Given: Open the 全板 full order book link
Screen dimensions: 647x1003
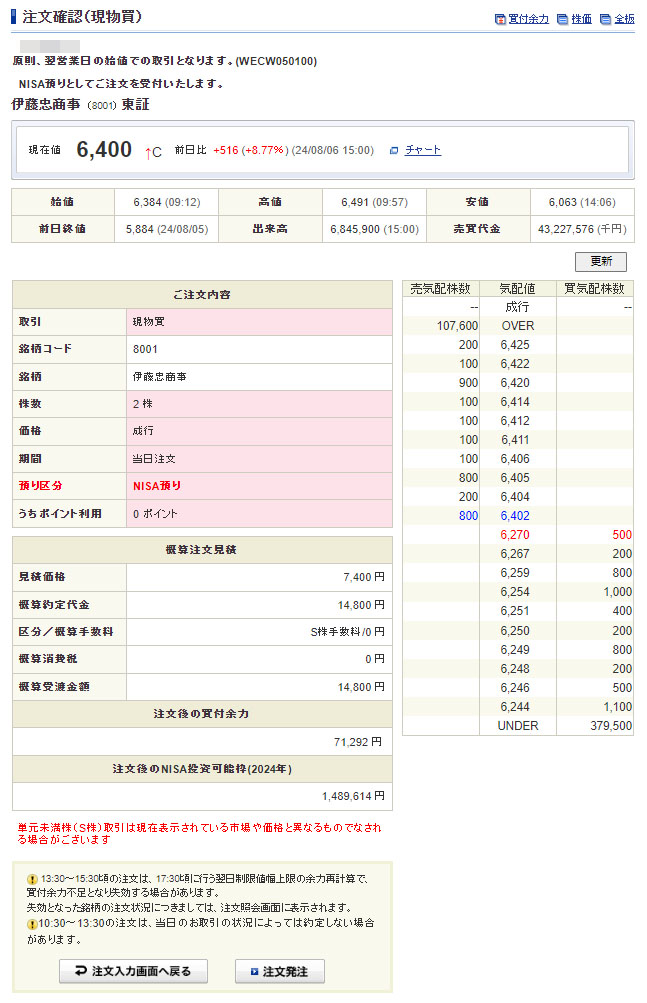Looking at the screenshot, I should pos(624,19).
